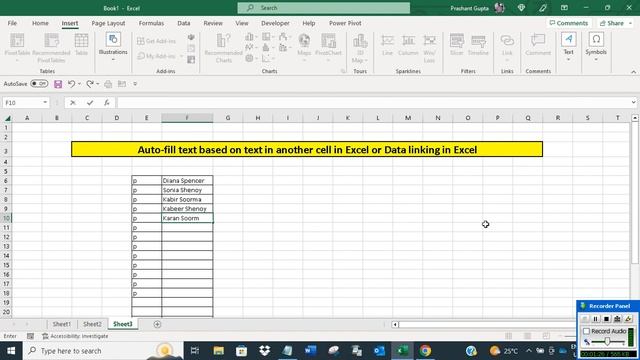Select the cell containing Kabeer Shenoy
This screenshot has width=640, height=360.
point(187,209)
